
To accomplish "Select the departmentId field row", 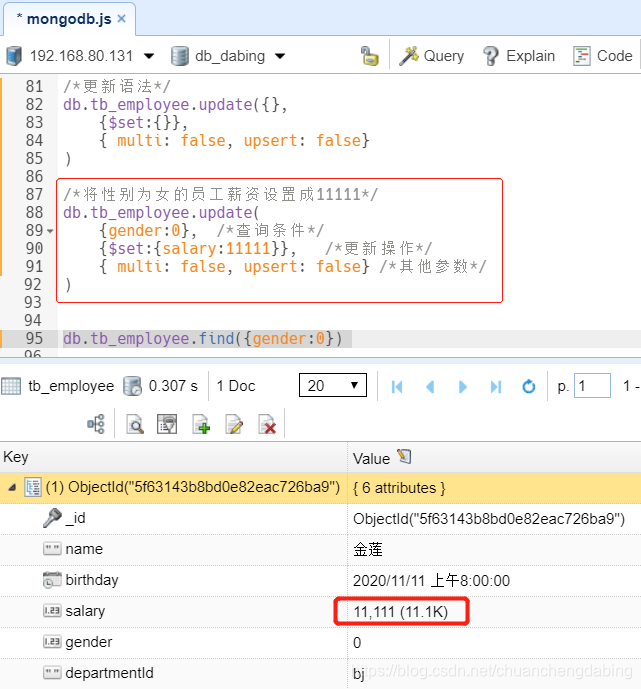I will point(320,673).
